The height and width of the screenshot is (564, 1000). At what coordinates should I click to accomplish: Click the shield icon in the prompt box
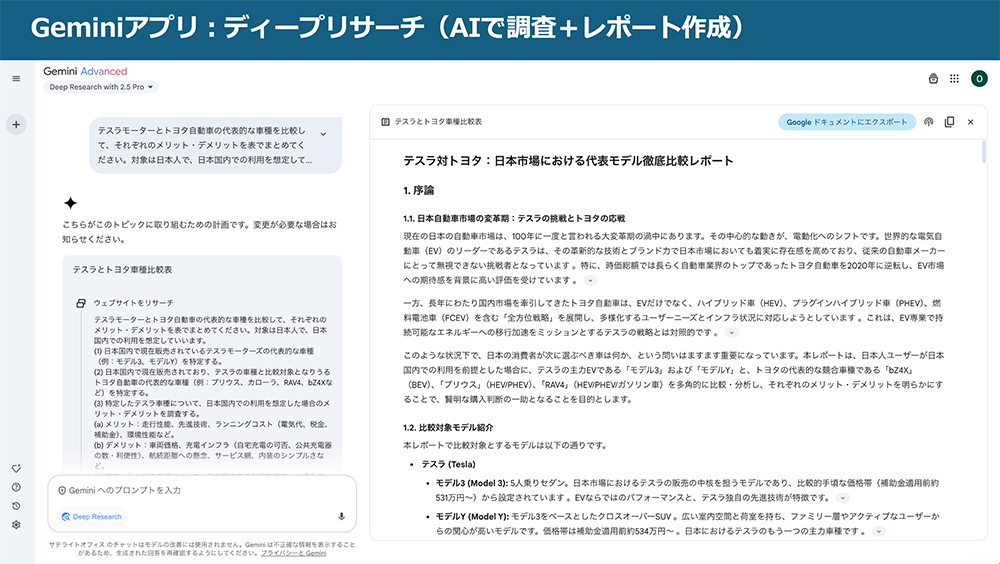pyautogui.click(x=62, y=491)
